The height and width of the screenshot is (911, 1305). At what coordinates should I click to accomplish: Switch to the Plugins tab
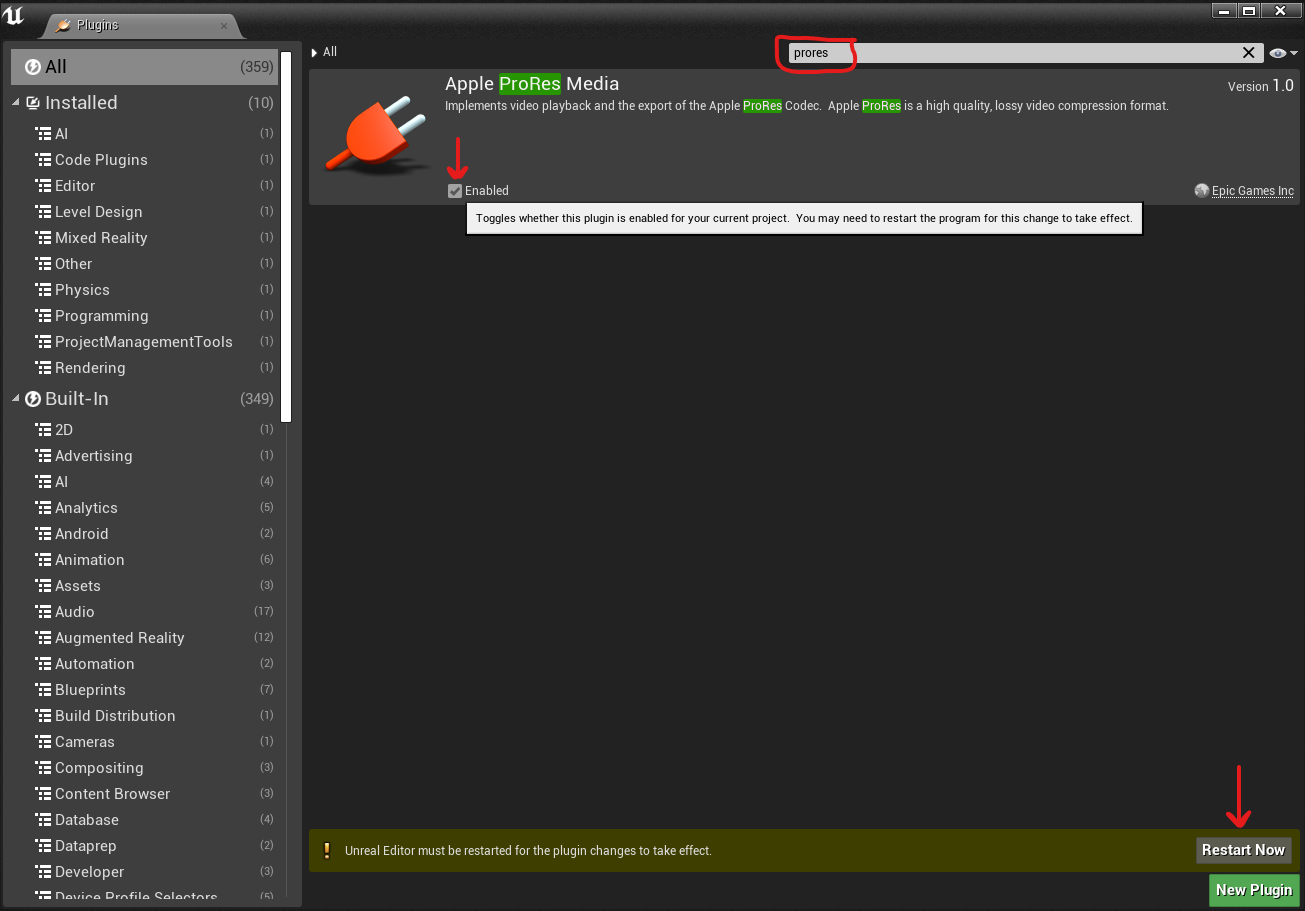coord(142,25)
